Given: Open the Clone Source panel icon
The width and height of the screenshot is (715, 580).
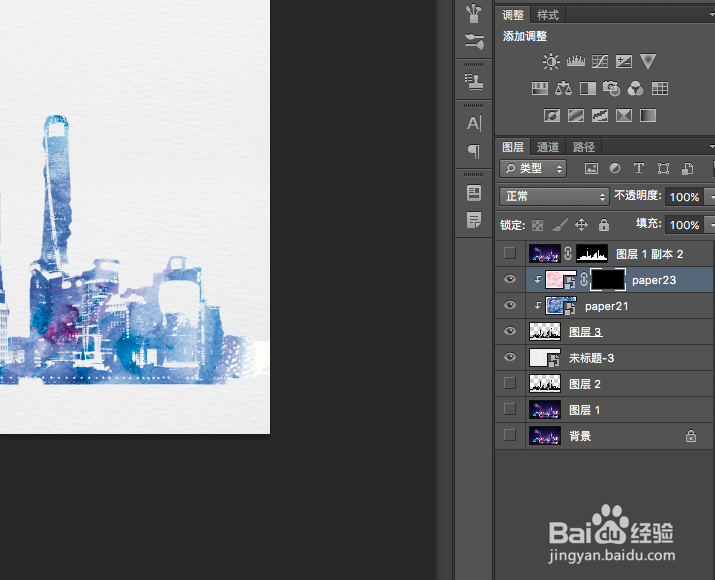Looking at the screenshot, I should tap(474, 82).
